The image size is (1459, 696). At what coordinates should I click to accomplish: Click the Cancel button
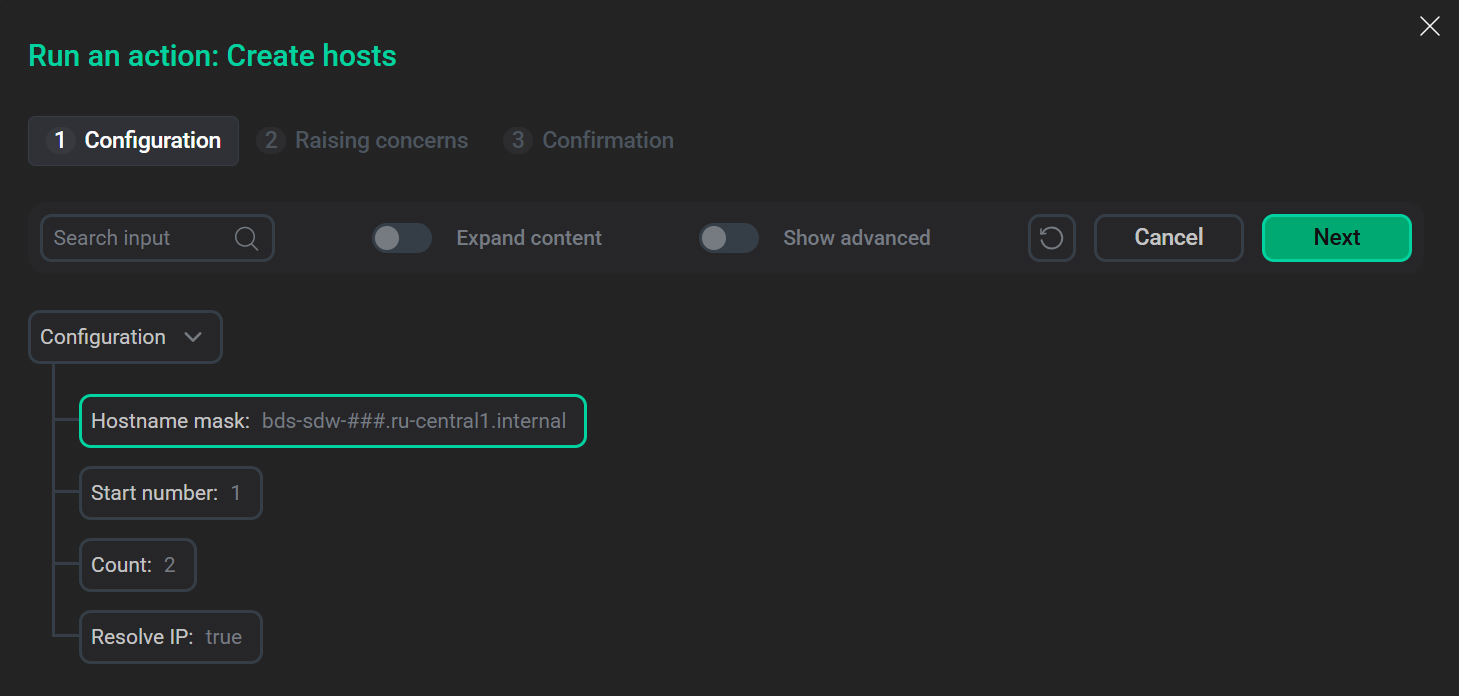point(1168,238)
